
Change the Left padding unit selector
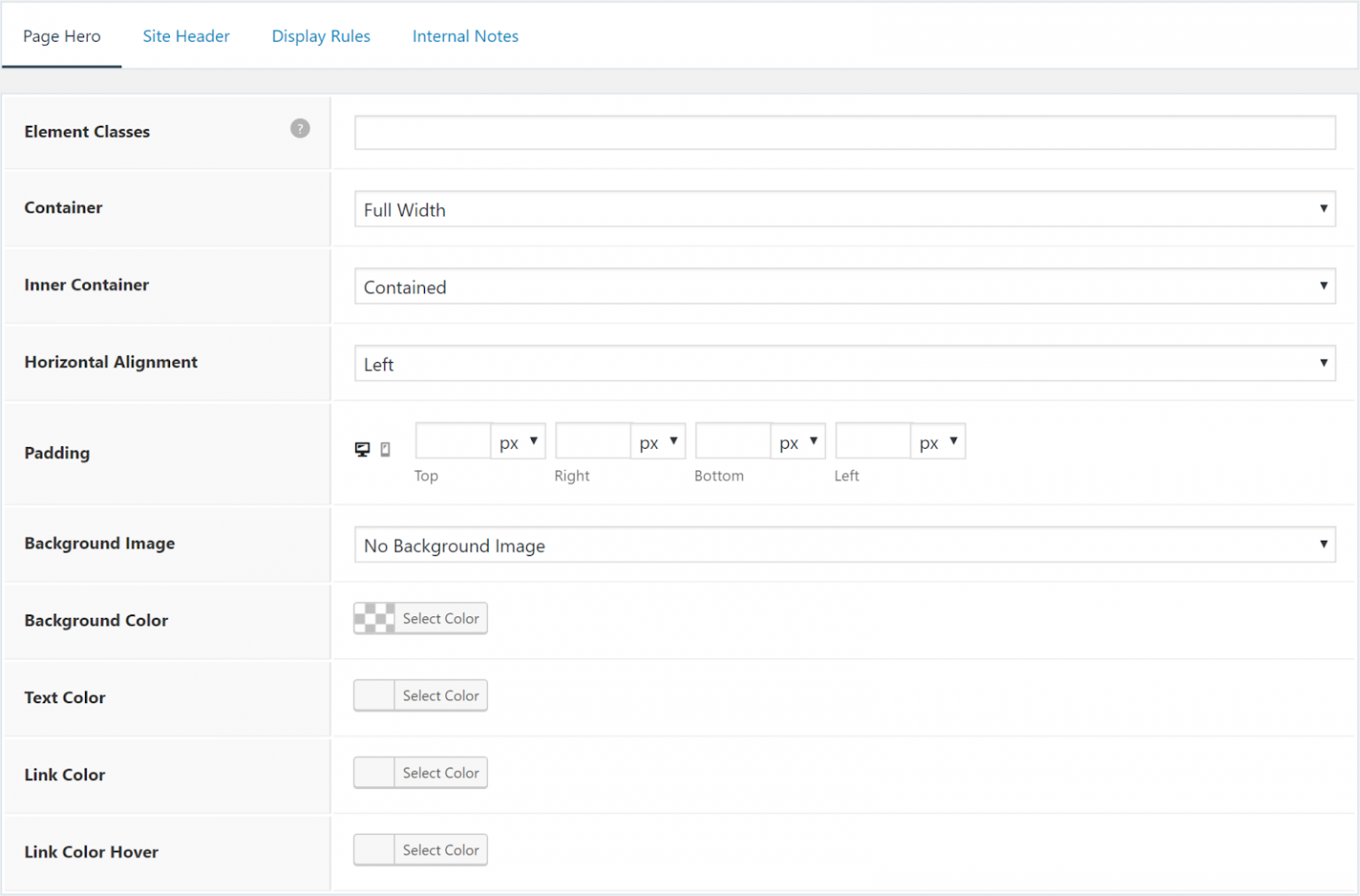[939, 442]
